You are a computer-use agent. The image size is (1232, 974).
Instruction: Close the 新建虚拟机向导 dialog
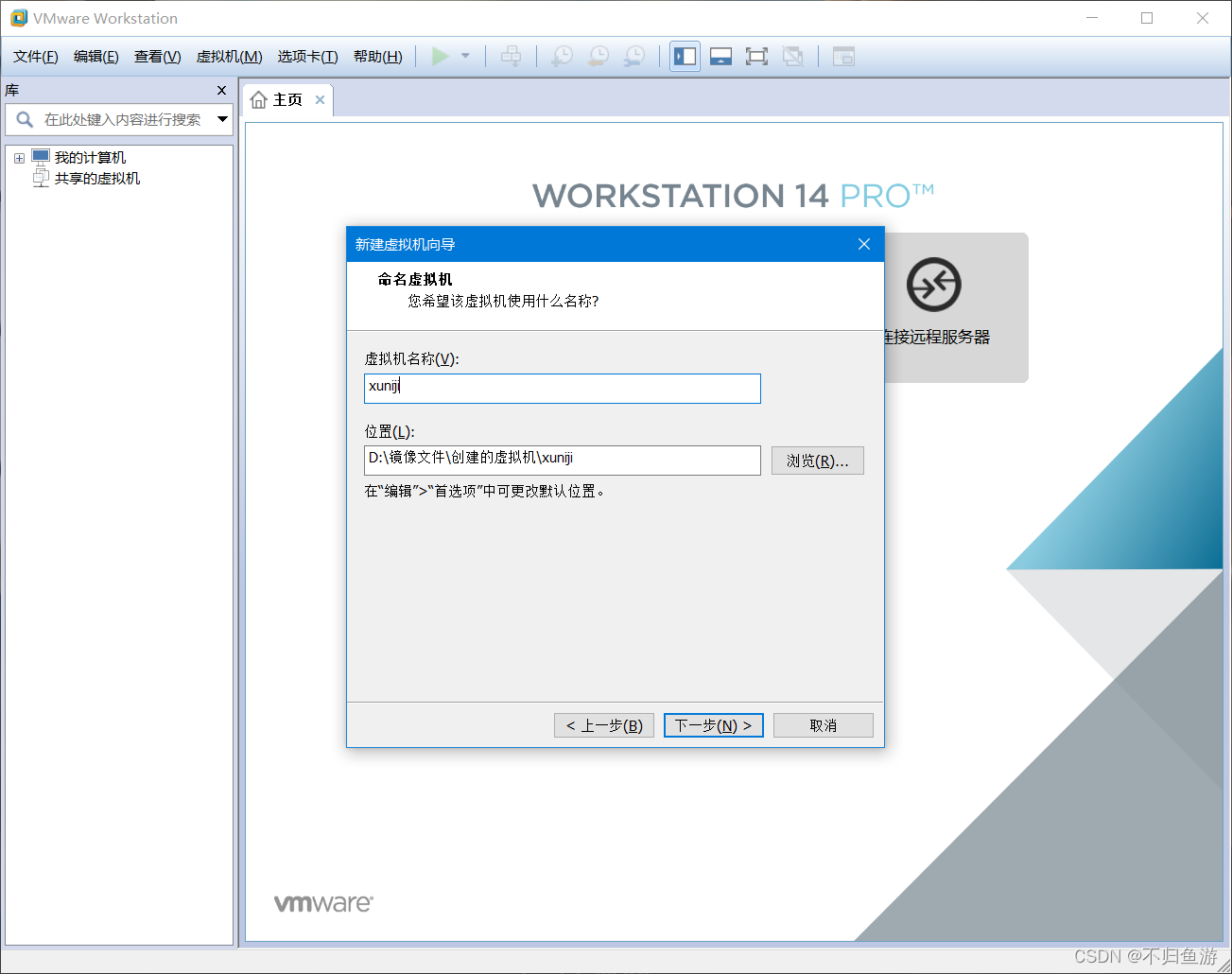tap(864, 244)
